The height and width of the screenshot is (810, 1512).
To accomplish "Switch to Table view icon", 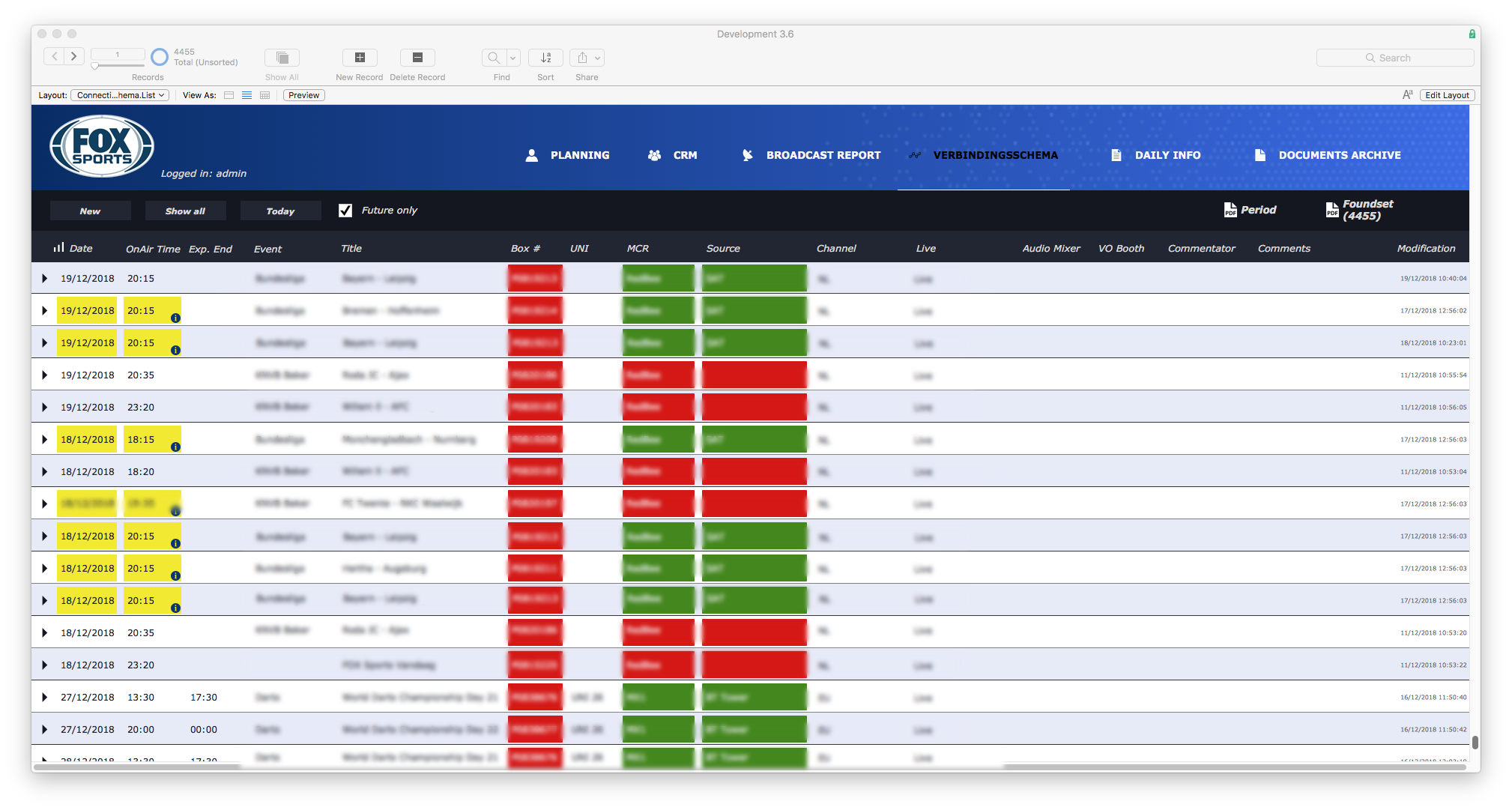I will pyautogui.click(x=264, y=95).
